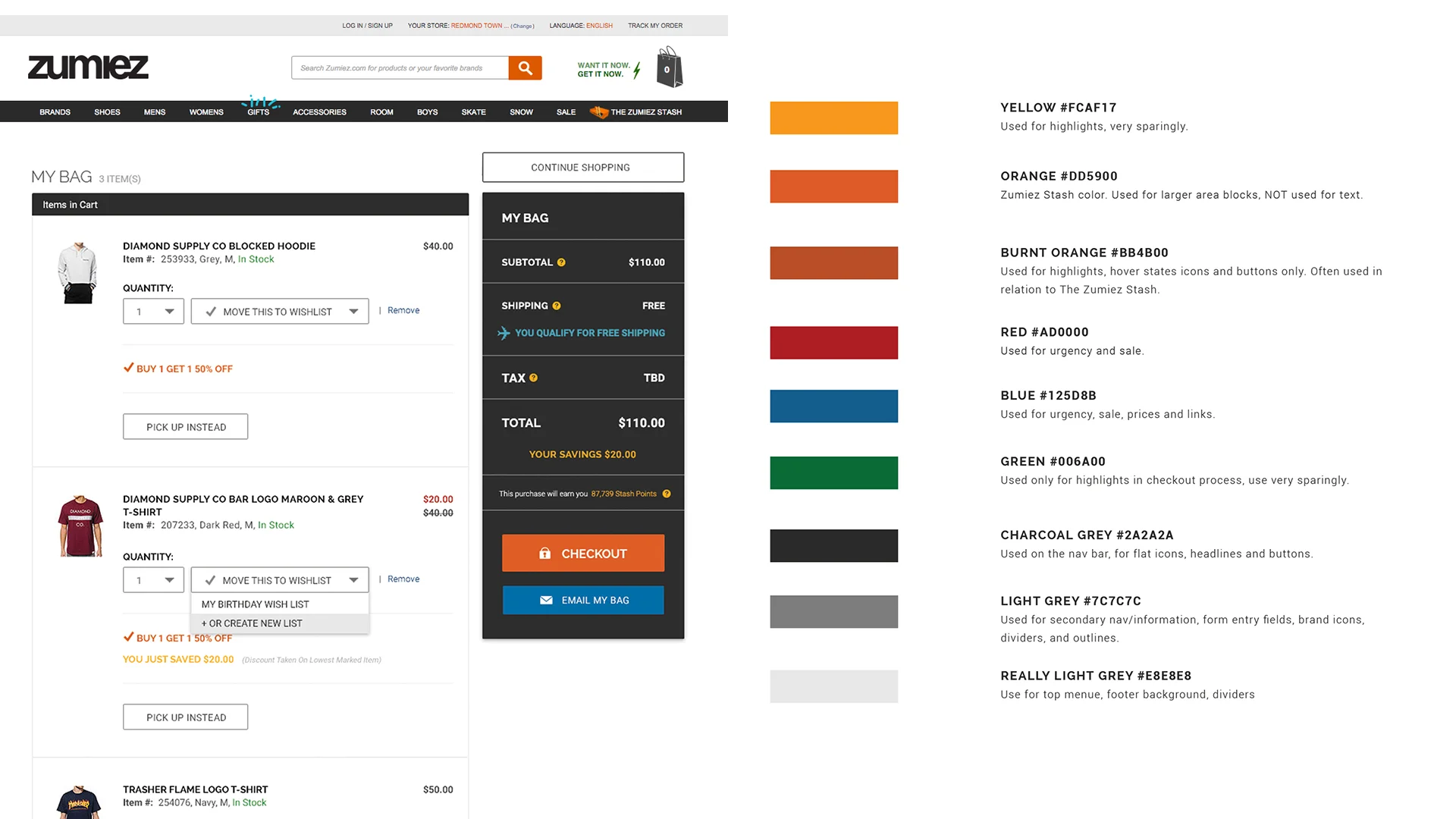Click the Stash Points help icon
This screenshot has width=1456, height=819.
point(667,494)
